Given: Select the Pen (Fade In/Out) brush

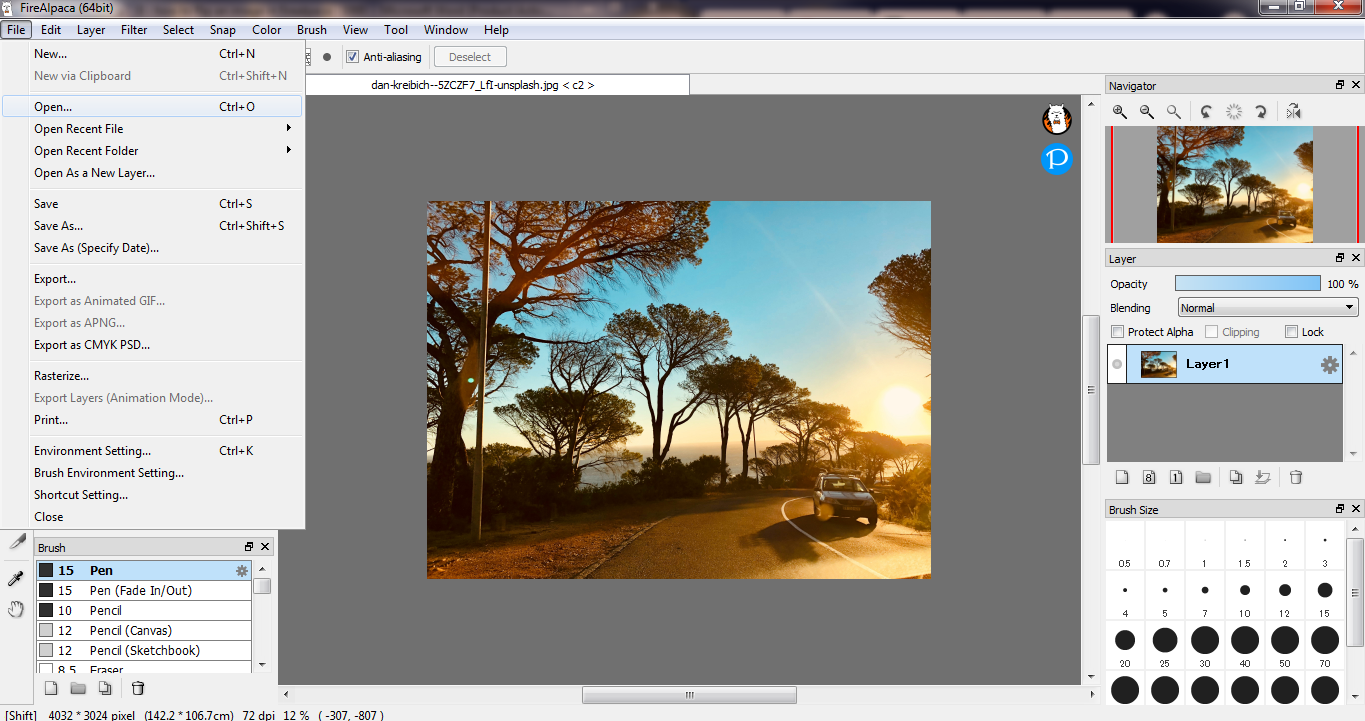Looking at the screenshot, I should pyautogui.click(x=144, y=591).
